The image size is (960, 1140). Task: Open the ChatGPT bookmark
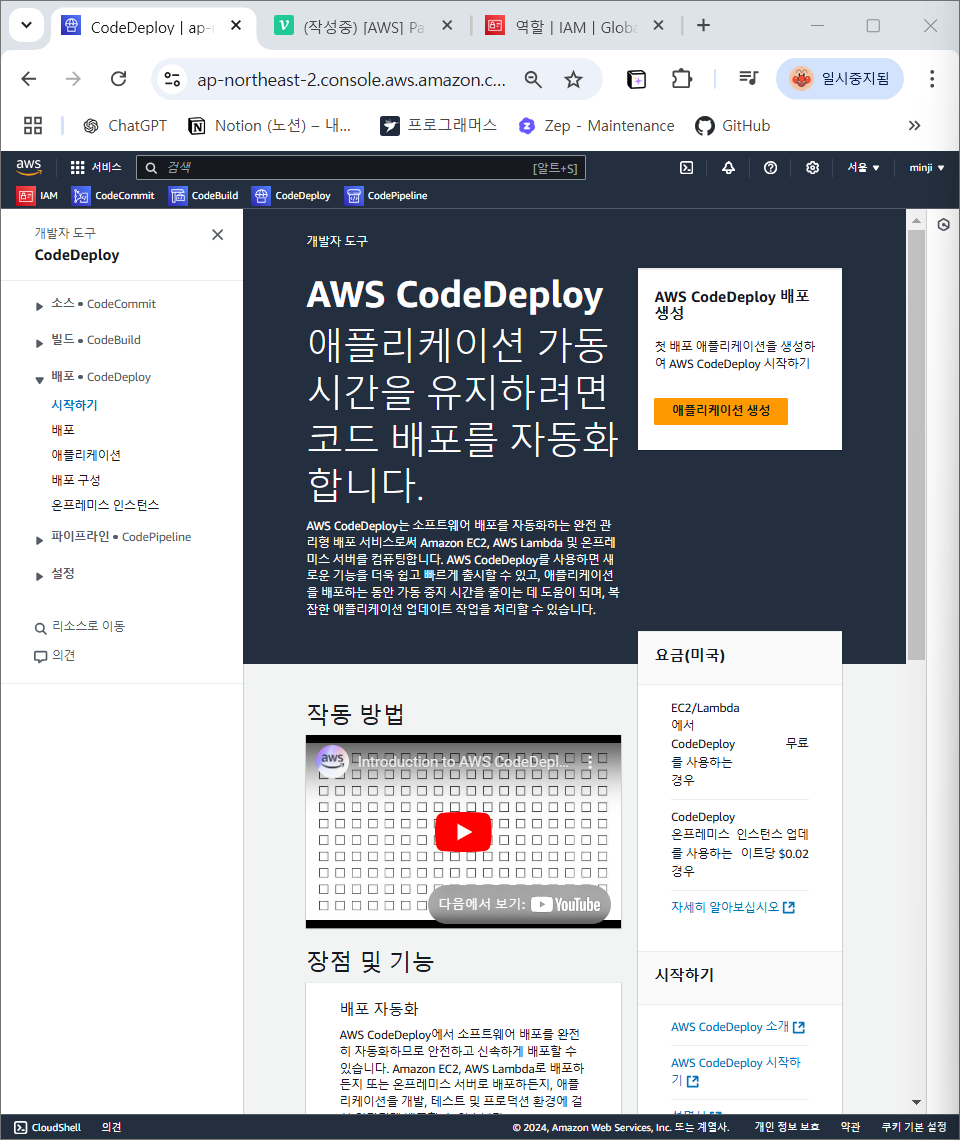(x=125, y=126)
